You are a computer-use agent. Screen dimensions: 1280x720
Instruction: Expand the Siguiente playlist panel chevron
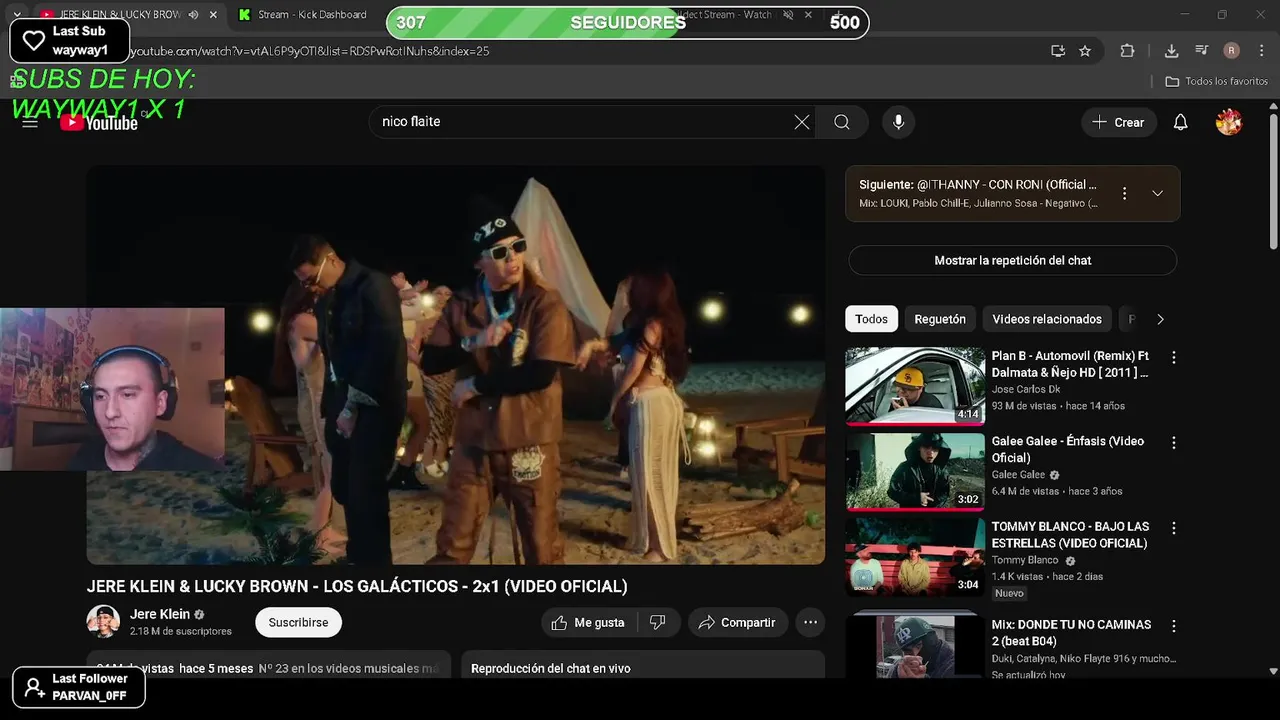[1157, 193]
